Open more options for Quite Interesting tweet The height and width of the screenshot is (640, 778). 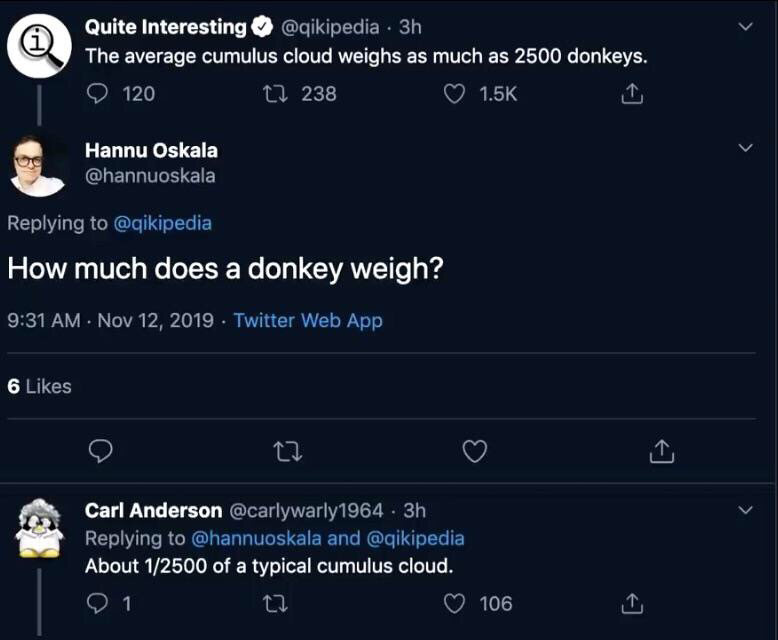click(744, 27)
